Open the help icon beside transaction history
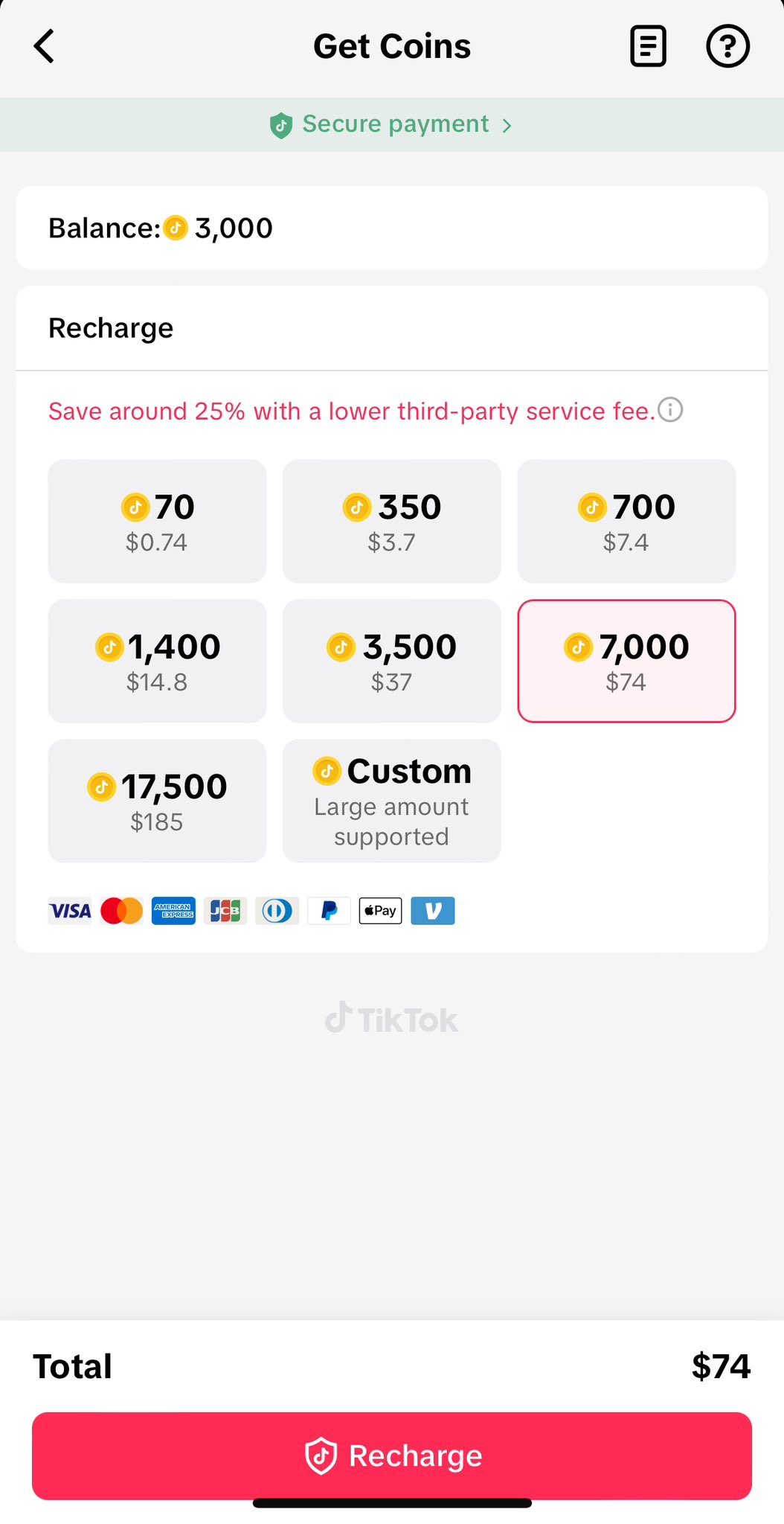This screenshot has height=1524, width=784. coord(727,46)
